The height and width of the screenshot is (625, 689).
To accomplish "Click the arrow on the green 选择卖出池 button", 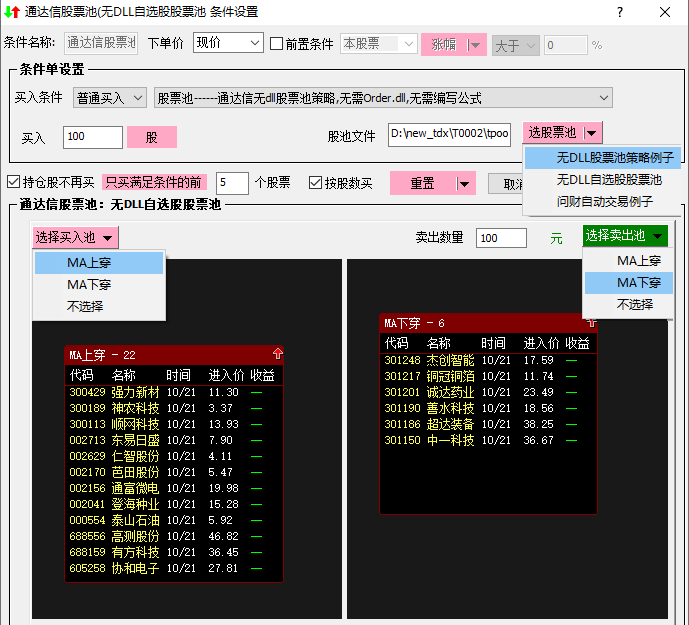I will 657,236.
